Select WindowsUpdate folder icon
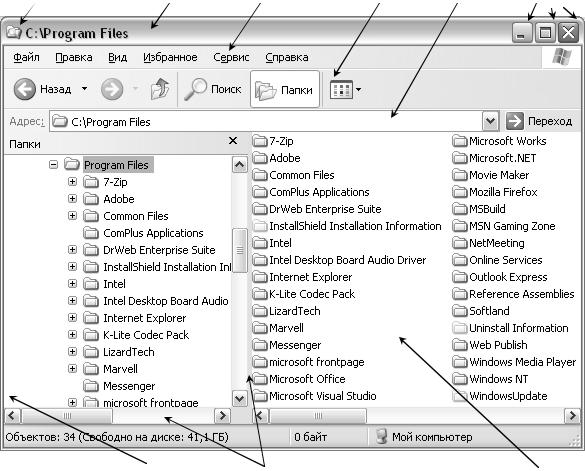Viewport: 585px width, 471px height. [x=460, y=396]
